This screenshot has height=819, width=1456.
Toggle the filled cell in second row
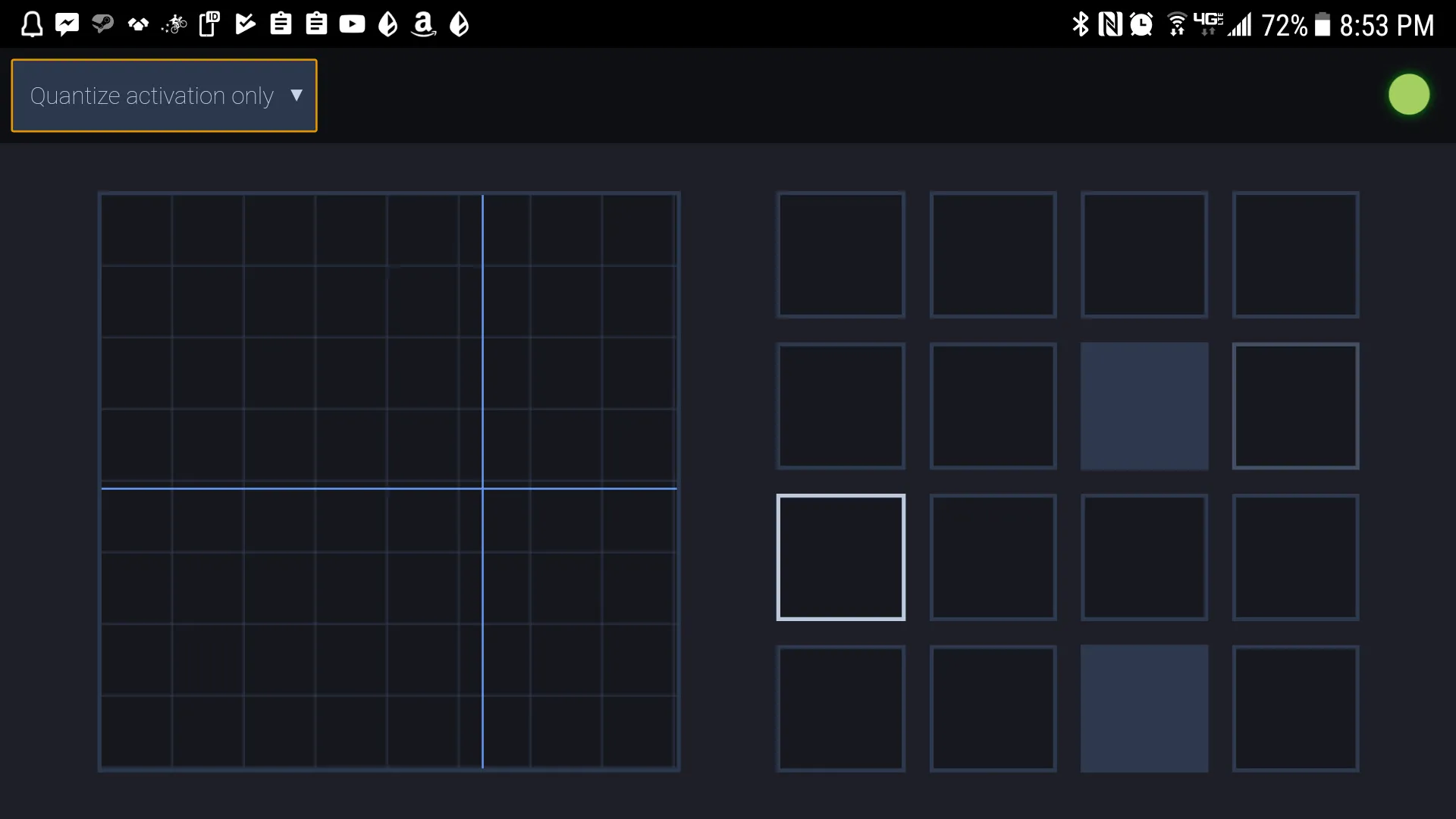pyautogui.click(x=1144, y=406)
